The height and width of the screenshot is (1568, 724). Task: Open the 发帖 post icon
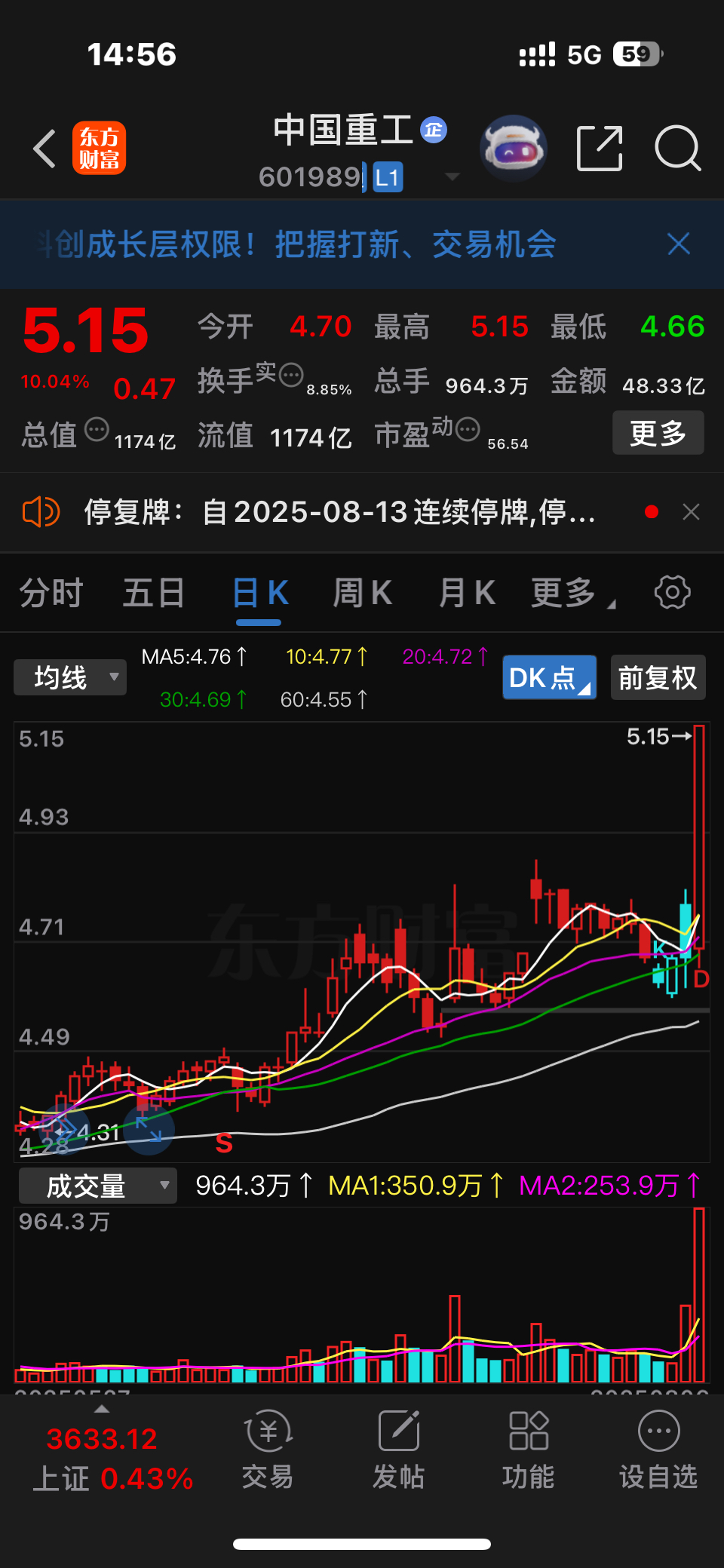[398, 1450]
